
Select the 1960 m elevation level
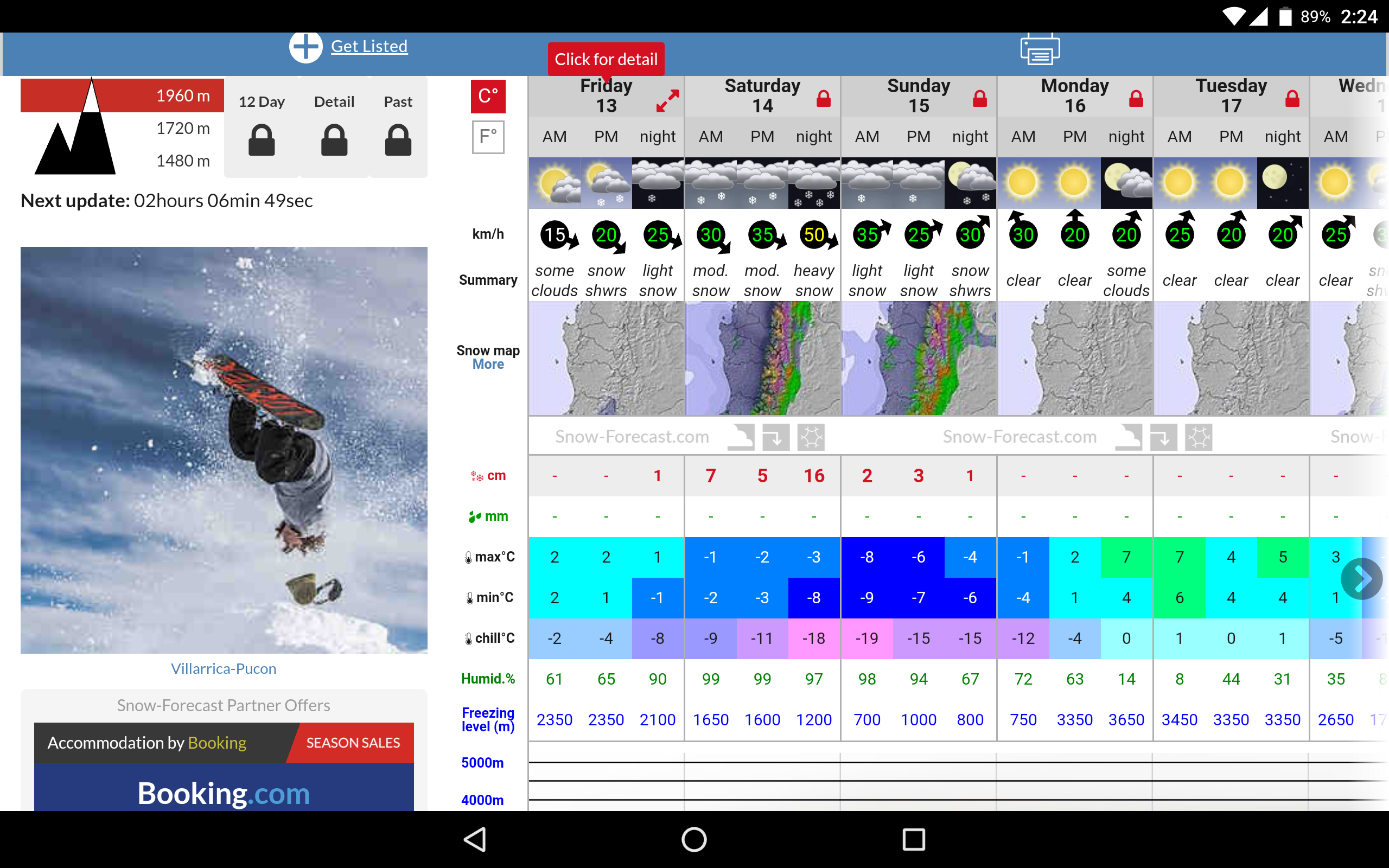point(182,95)
